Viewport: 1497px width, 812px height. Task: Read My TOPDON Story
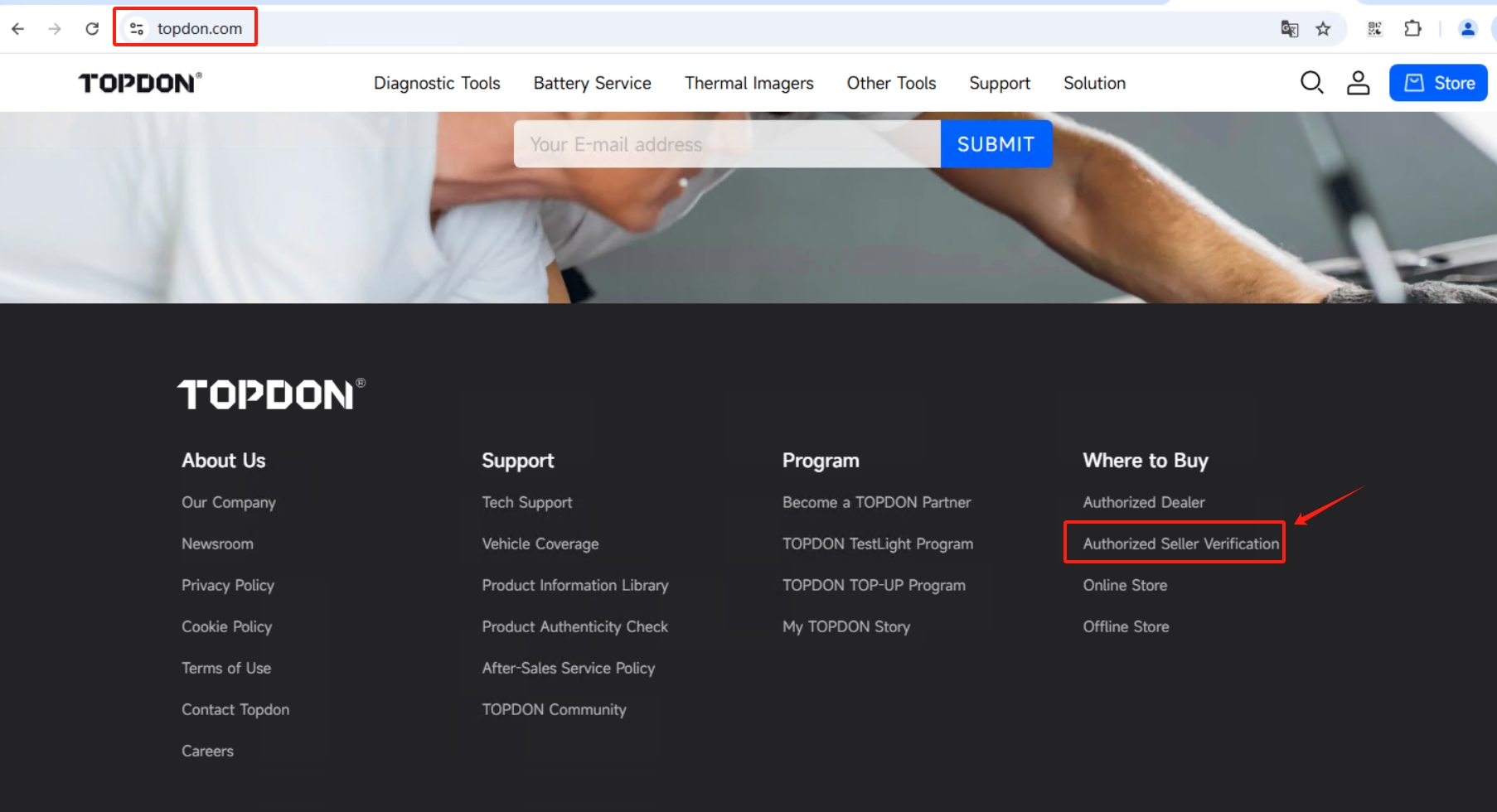pos(846,626)
